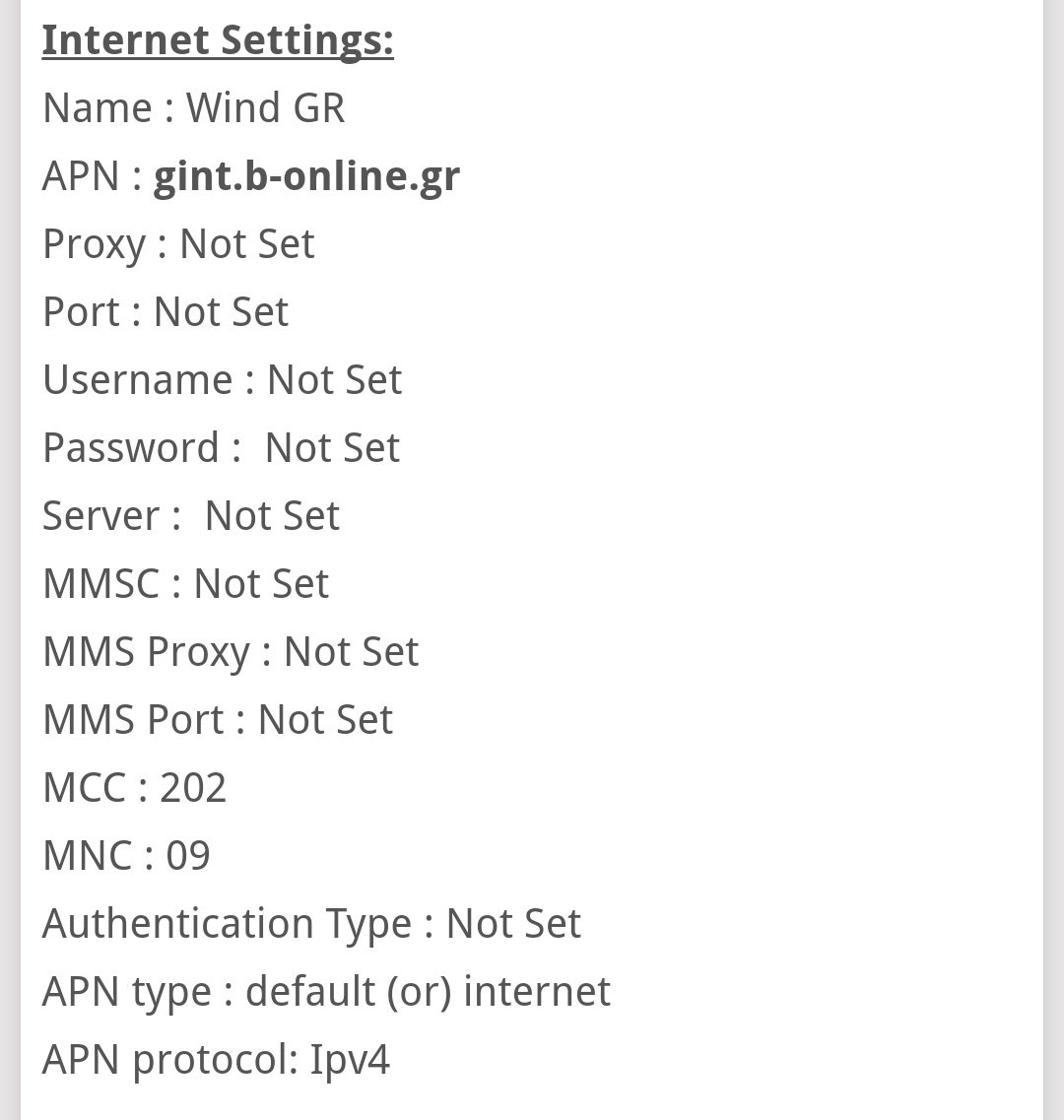Screen dimensions: 1064x1120
Task: Click the Authentication Type : Not Set line
Action: coord(311,924)
